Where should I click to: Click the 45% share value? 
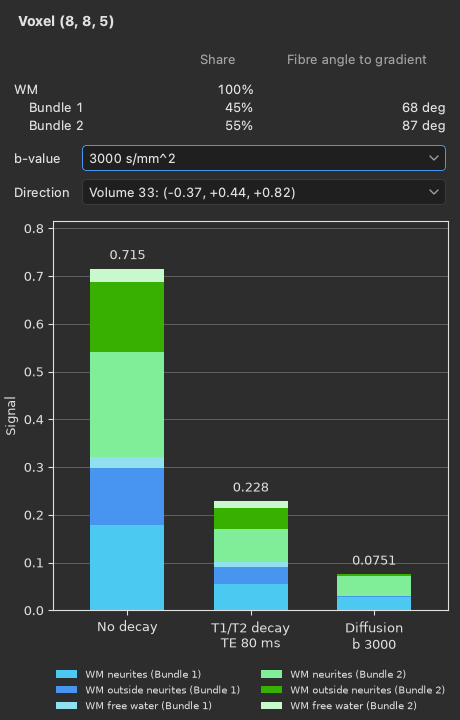pyautogui.click(x=239, y=107)
